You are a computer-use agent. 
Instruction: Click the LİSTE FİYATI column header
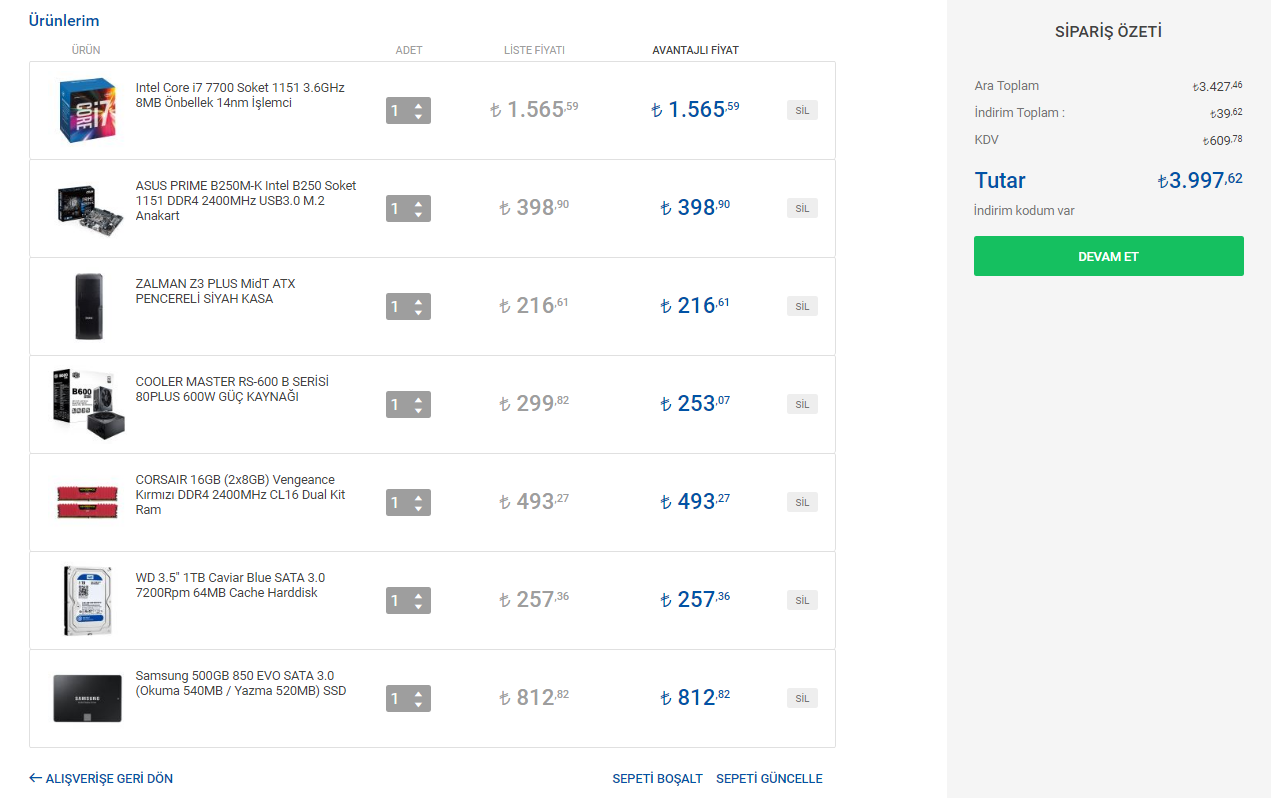pos(534,50)
